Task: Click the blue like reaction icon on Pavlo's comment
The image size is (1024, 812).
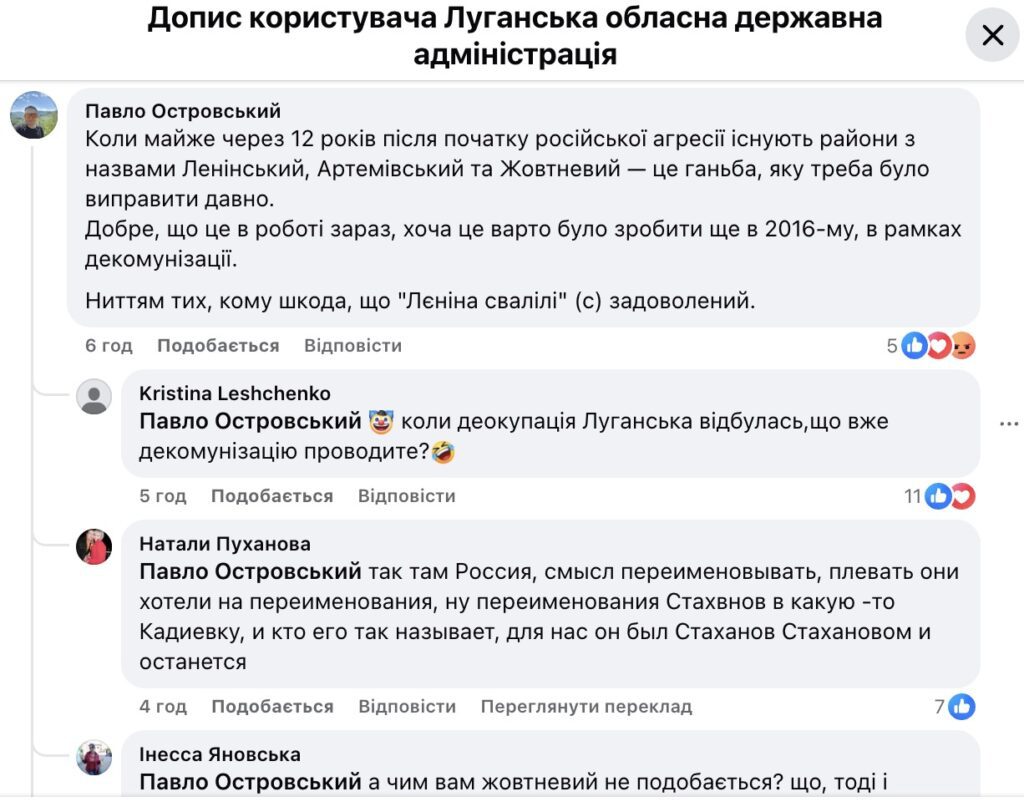Action: (914, 345)
